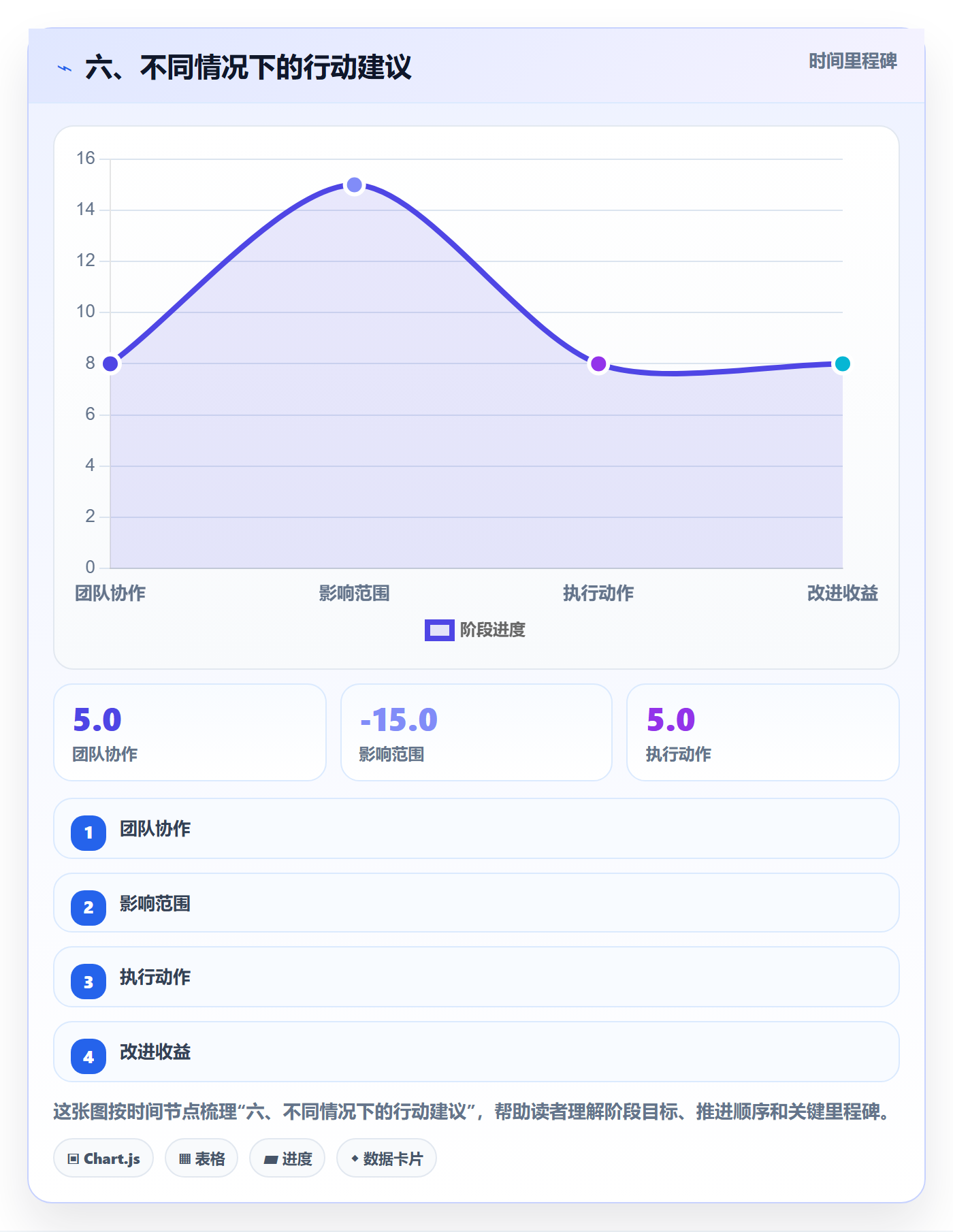This screenshot has width=953, height=1232.
Task: Click the y-axis value 16
Action: pyautogui.click(x=86, y=159)
